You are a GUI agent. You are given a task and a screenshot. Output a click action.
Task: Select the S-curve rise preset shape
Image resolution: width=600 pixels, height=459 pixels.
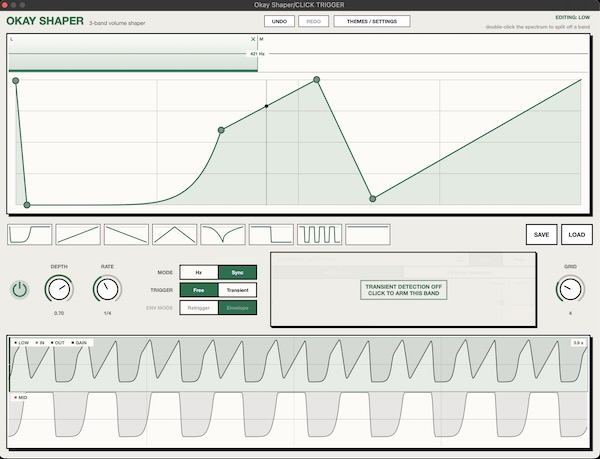coord(30,234)
